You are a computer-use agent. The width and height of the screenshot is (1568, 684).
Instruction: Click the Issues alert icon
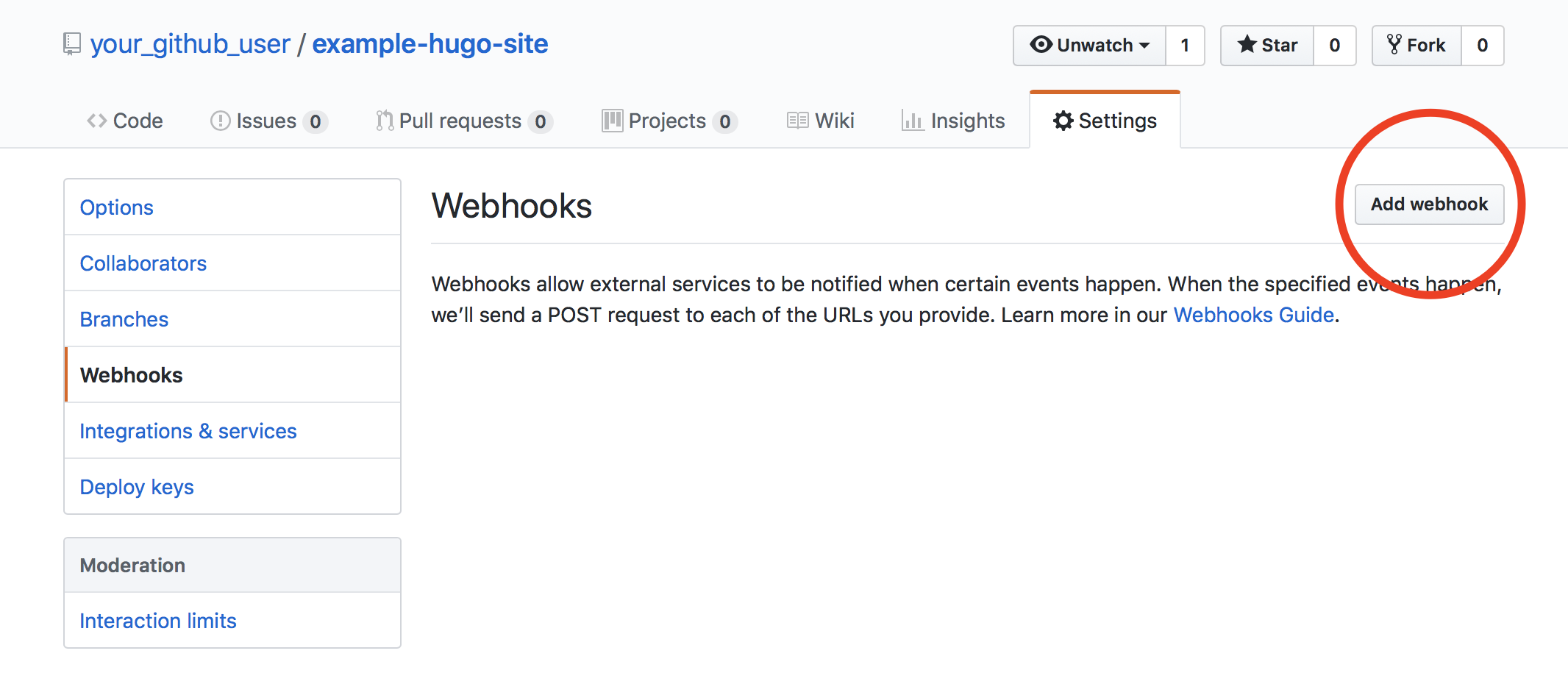point(220,121)
